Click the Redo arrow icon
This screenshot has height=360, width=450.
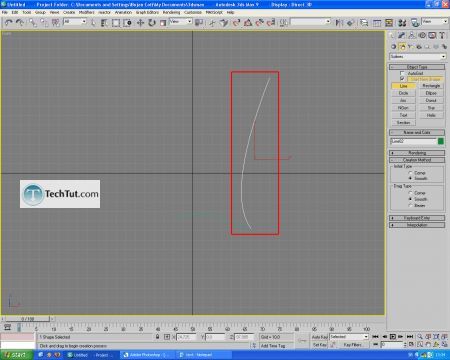point(20,22)
